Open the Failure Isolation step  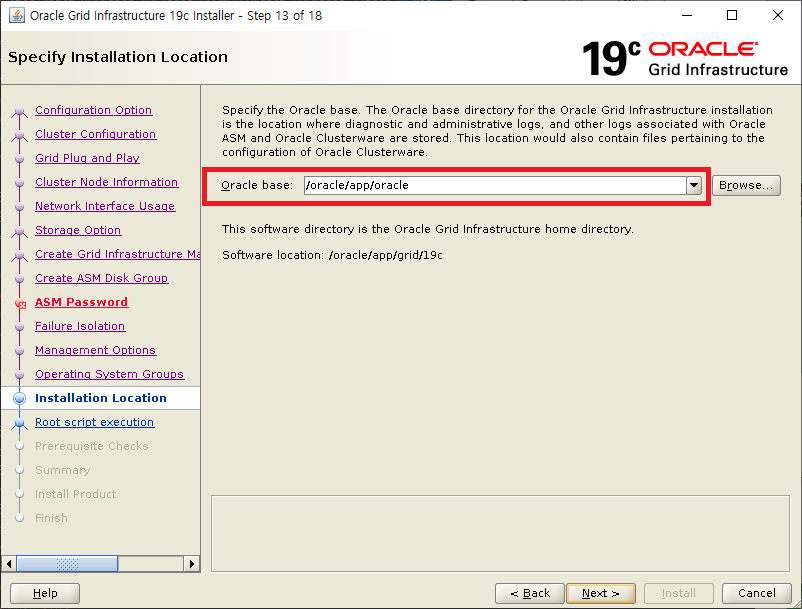click(80, 326)
